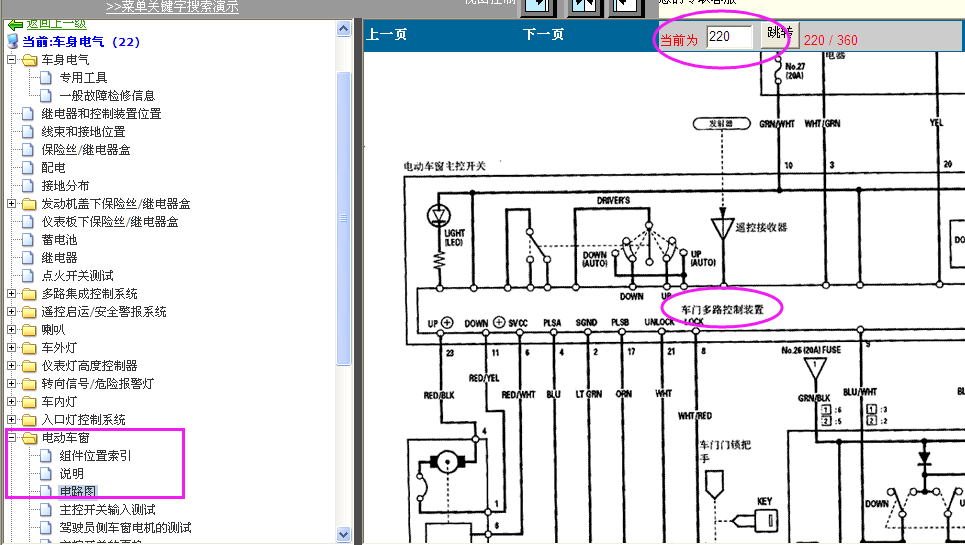Screen dimensions: 965x545
Task: Open the 一般故障检修信息 document icon
Action: pyautogui.click(x=46, y=95)
